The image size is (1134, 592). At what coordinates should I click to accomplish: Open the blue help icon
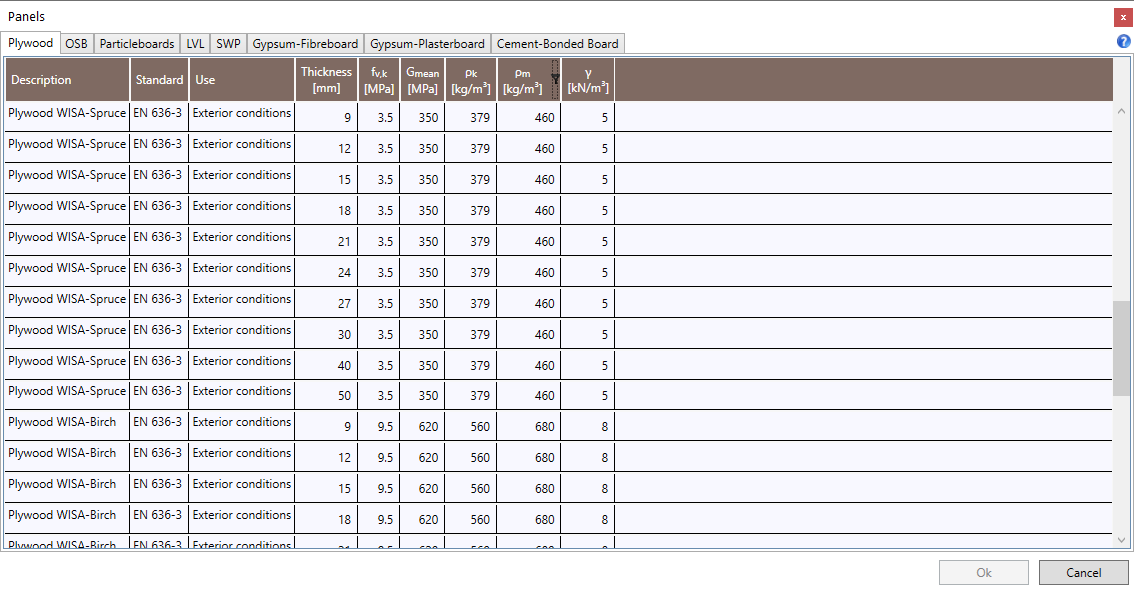click(1123, 42)
